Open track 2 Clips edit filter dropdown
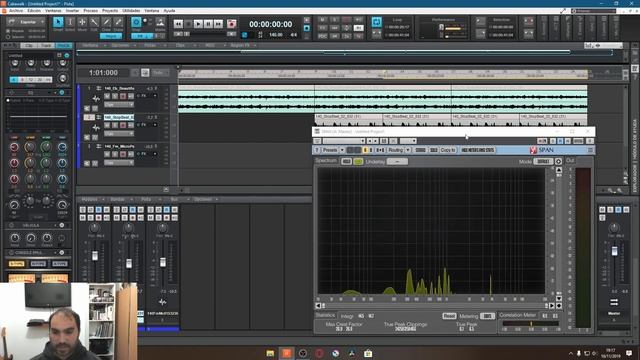Viewport: 640px width, 360px height. (119, 133)
